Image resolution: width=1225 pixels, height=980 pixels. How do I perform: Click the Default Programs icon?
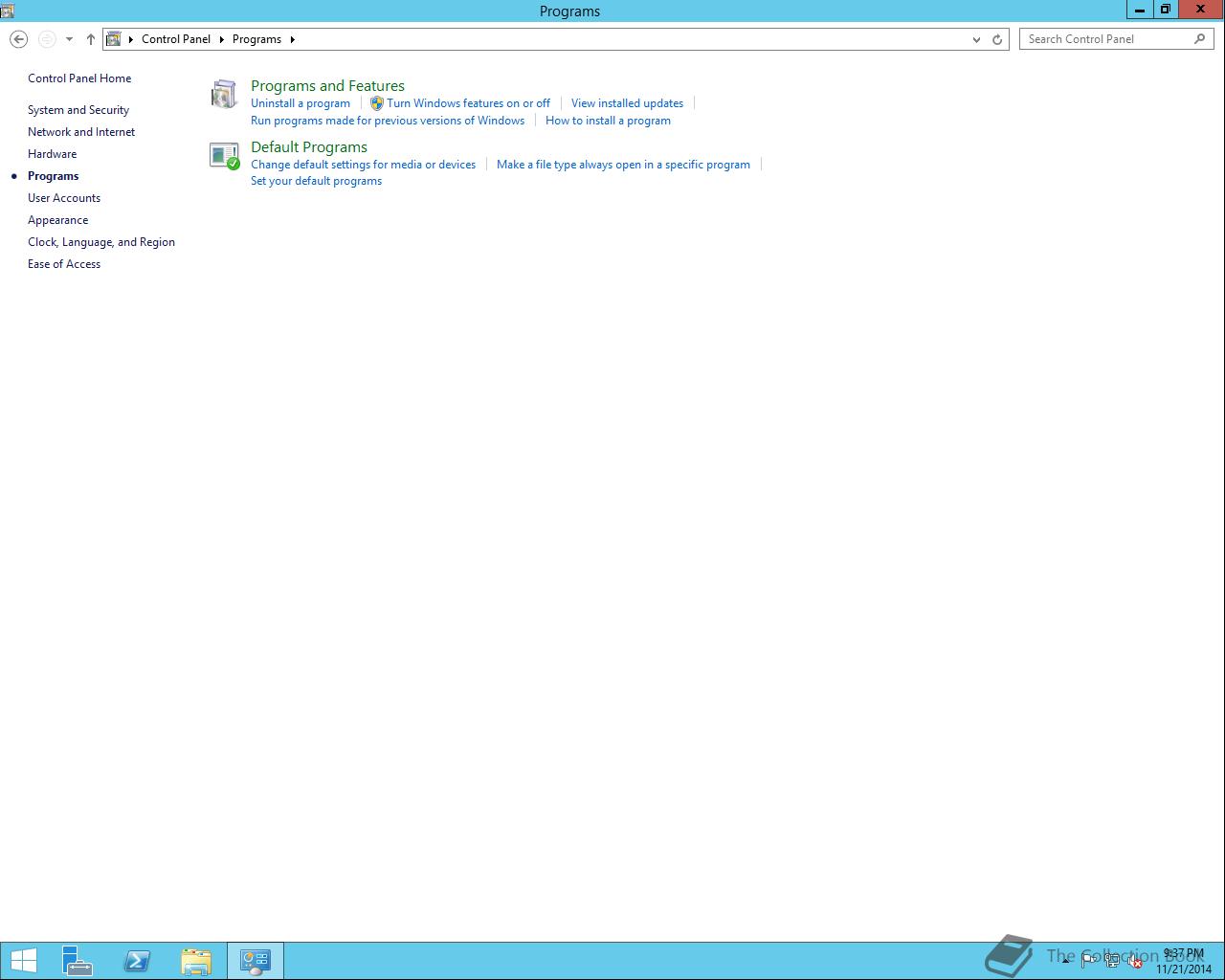coord(224,155)
